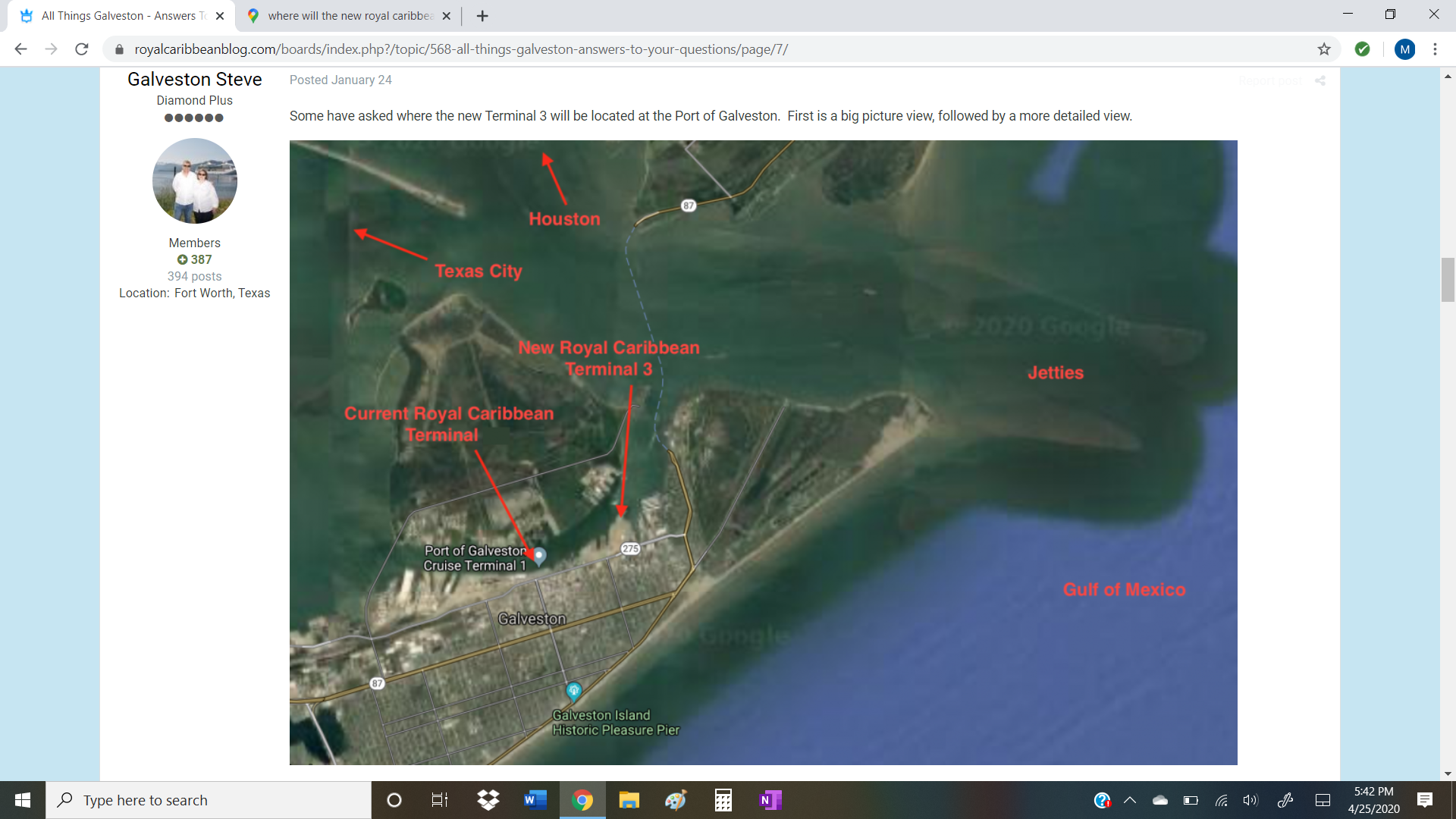
Task: View site info via the padlock icon
Action: [119, 49]
